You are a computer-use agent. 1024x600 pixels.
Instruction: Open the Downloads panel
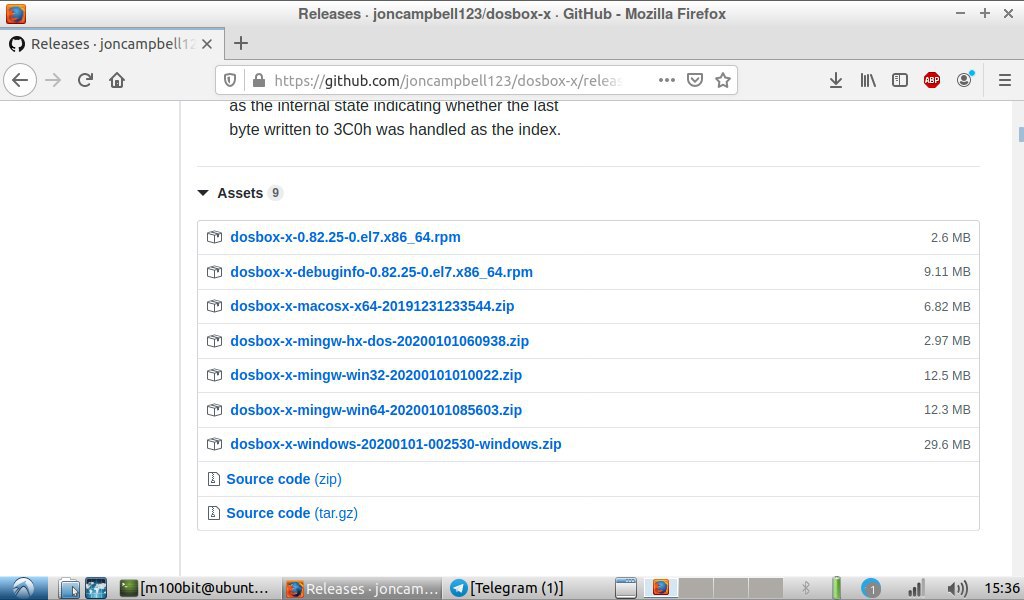(x=835, y=80)
